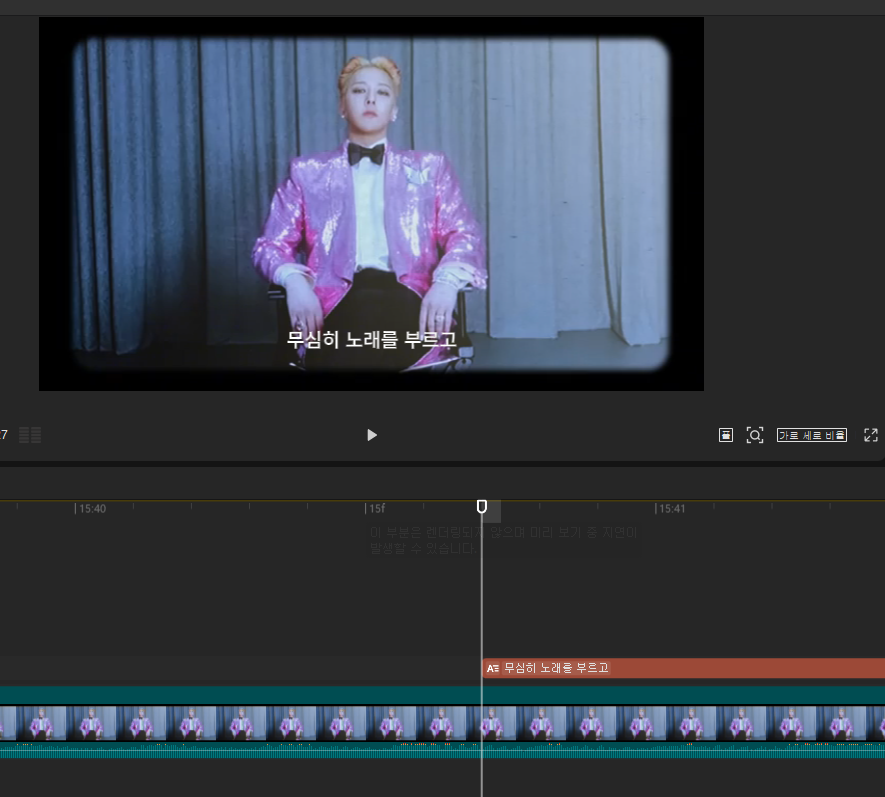This screenshot has height=797, width=885.
Task: Open the preview zoom magnifier icon
Action: pyautogui.click(x=755, y=435)
